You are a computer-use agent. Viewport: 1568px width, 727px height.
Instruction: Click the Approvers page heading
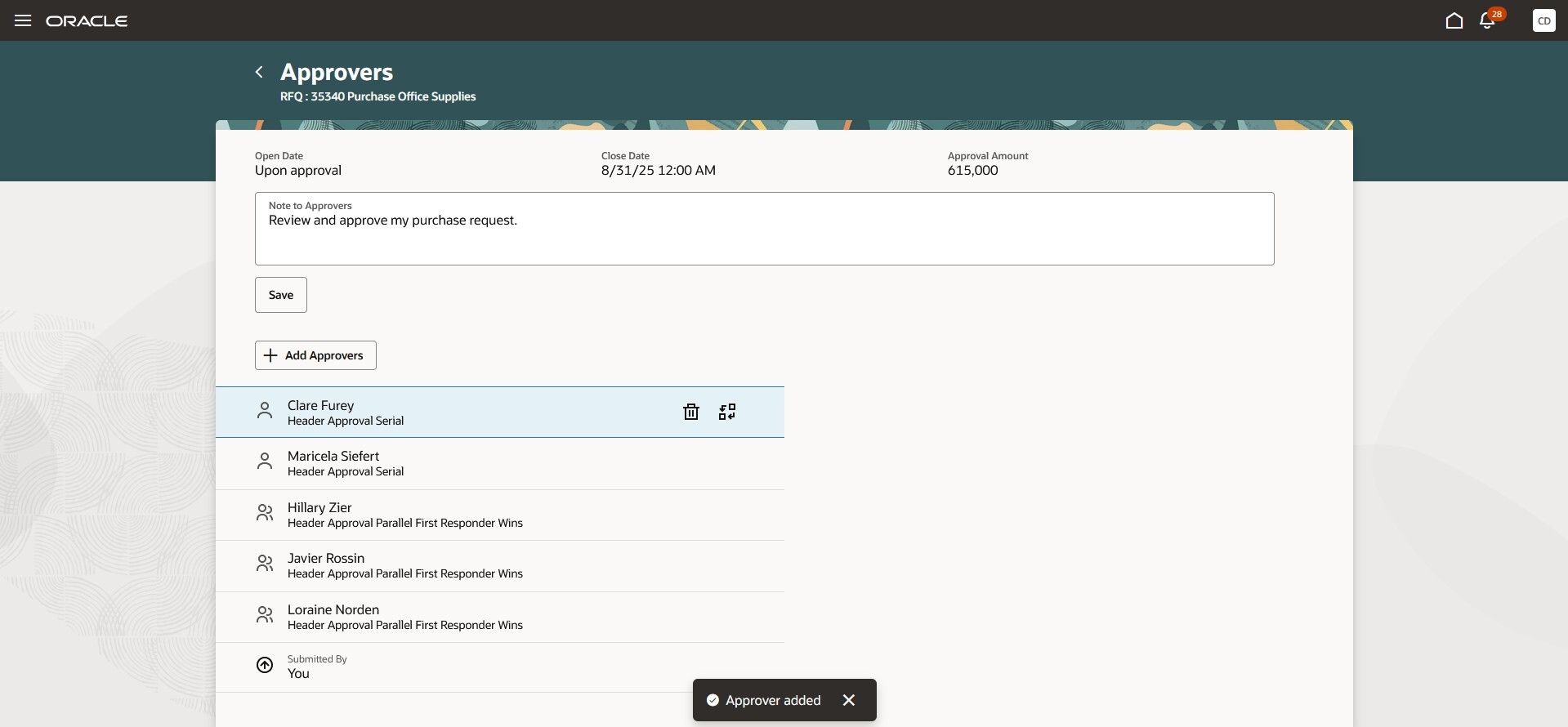pos(337,72)
